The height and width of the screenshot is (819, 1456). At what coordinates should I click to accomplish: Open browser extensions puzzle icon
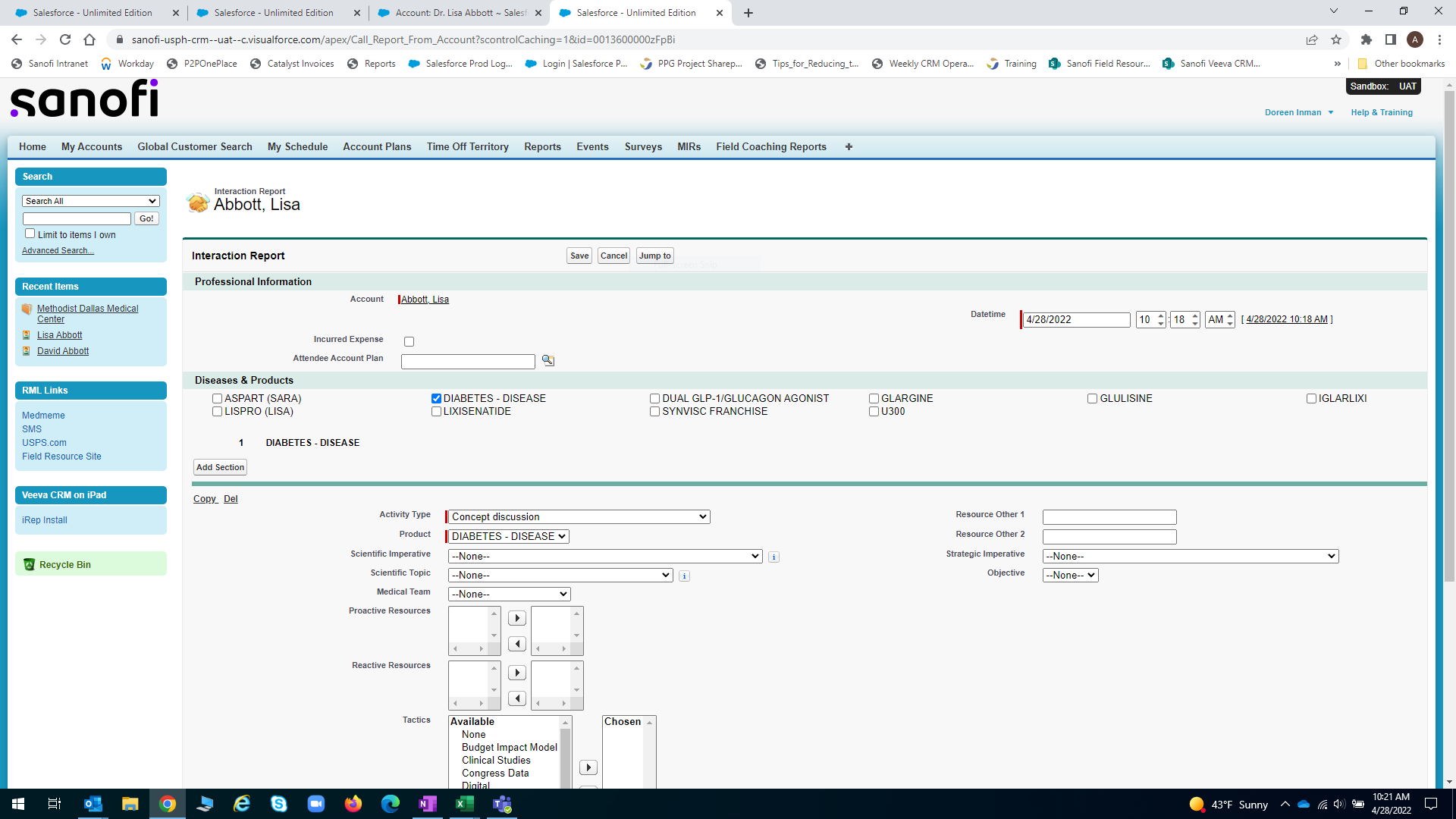(1367, 39)
